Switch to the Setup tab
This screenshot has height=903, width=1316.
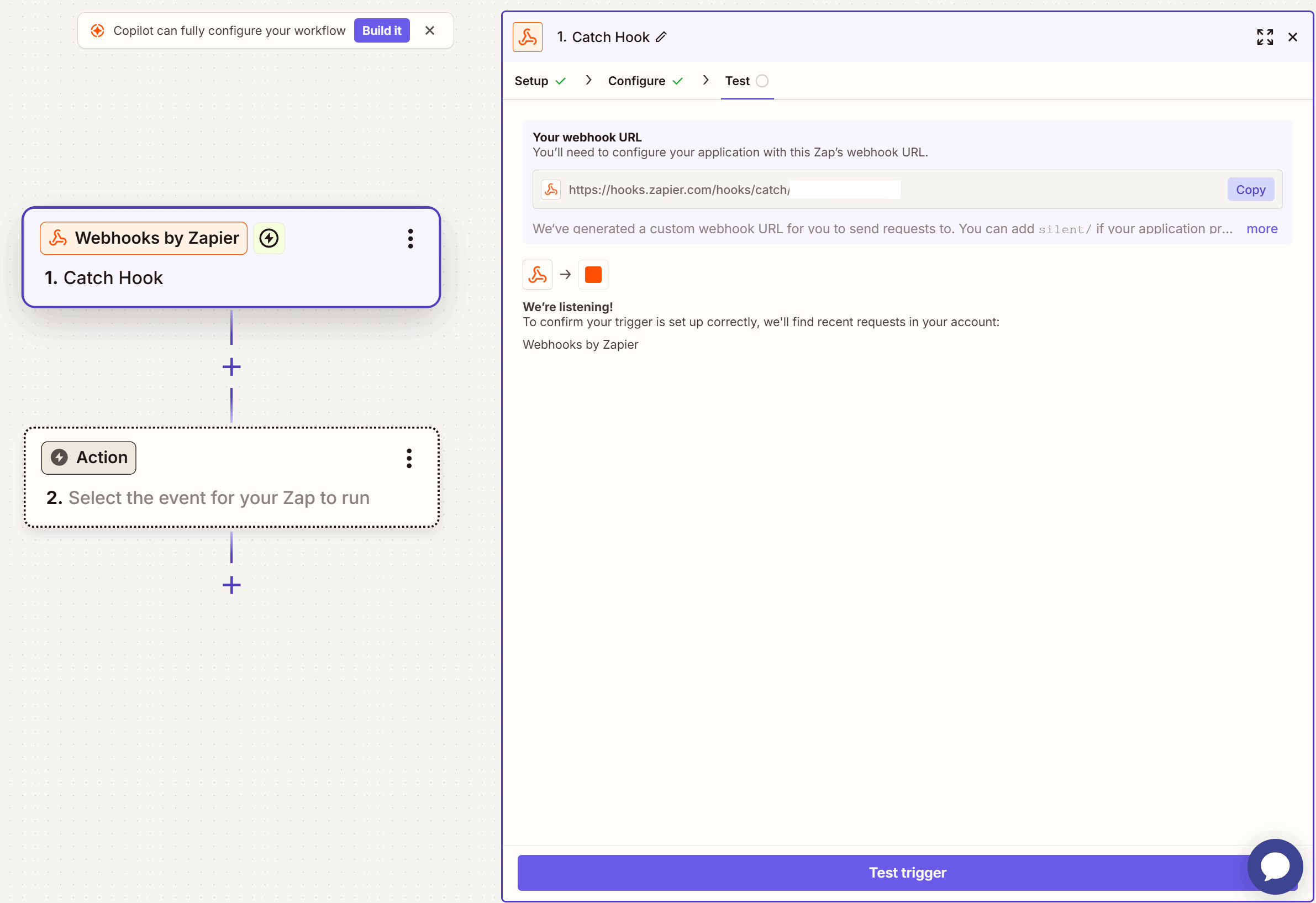(x=531, y=81)
